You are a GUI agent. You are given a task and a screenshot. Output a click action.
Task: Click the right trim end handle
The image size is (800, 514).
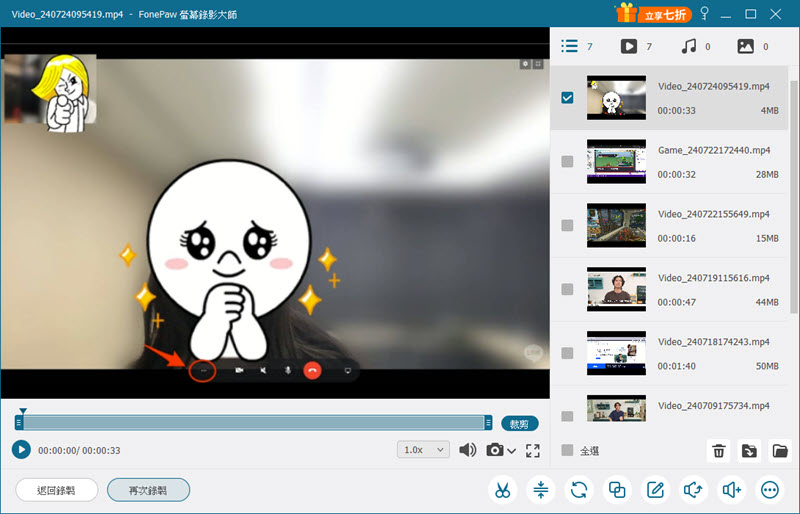(x=488, y=422)
